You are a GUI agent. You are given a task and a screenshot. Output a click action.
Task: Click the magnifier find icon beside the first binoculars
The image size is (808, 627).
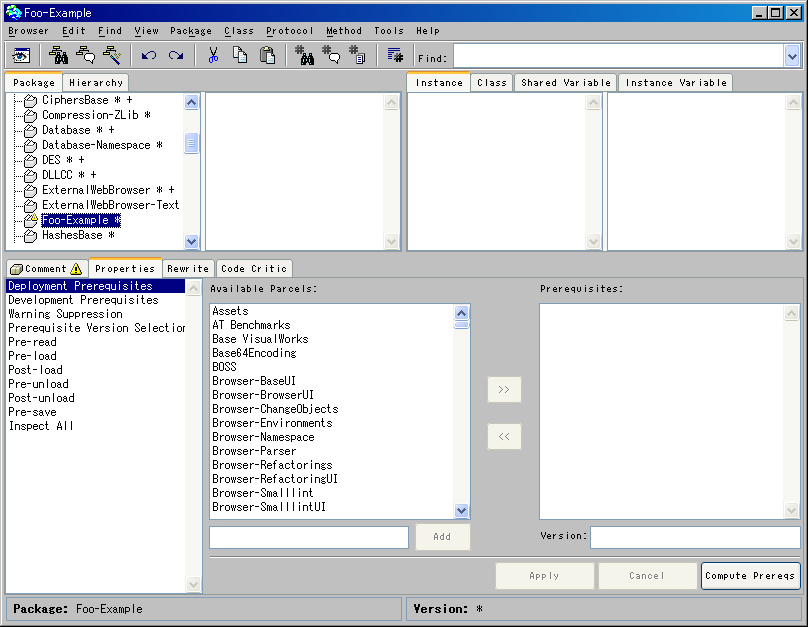point(86,55)
